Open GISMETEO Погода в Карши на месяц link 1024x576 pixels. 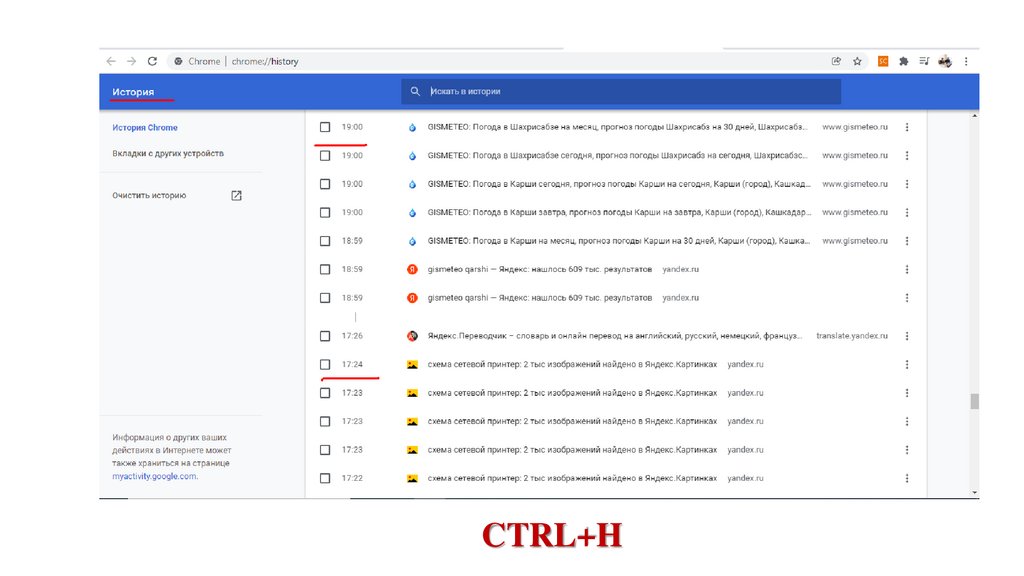coord(618,241)
